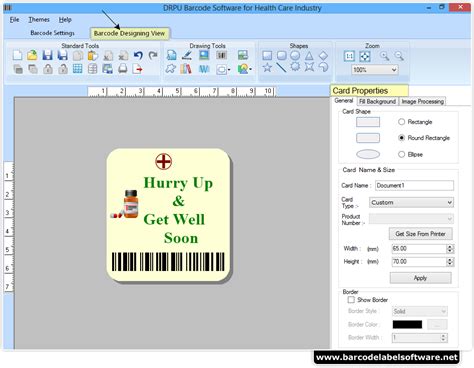
Task: Open a file with the folder icon
Action: click(x=32, y=55)
